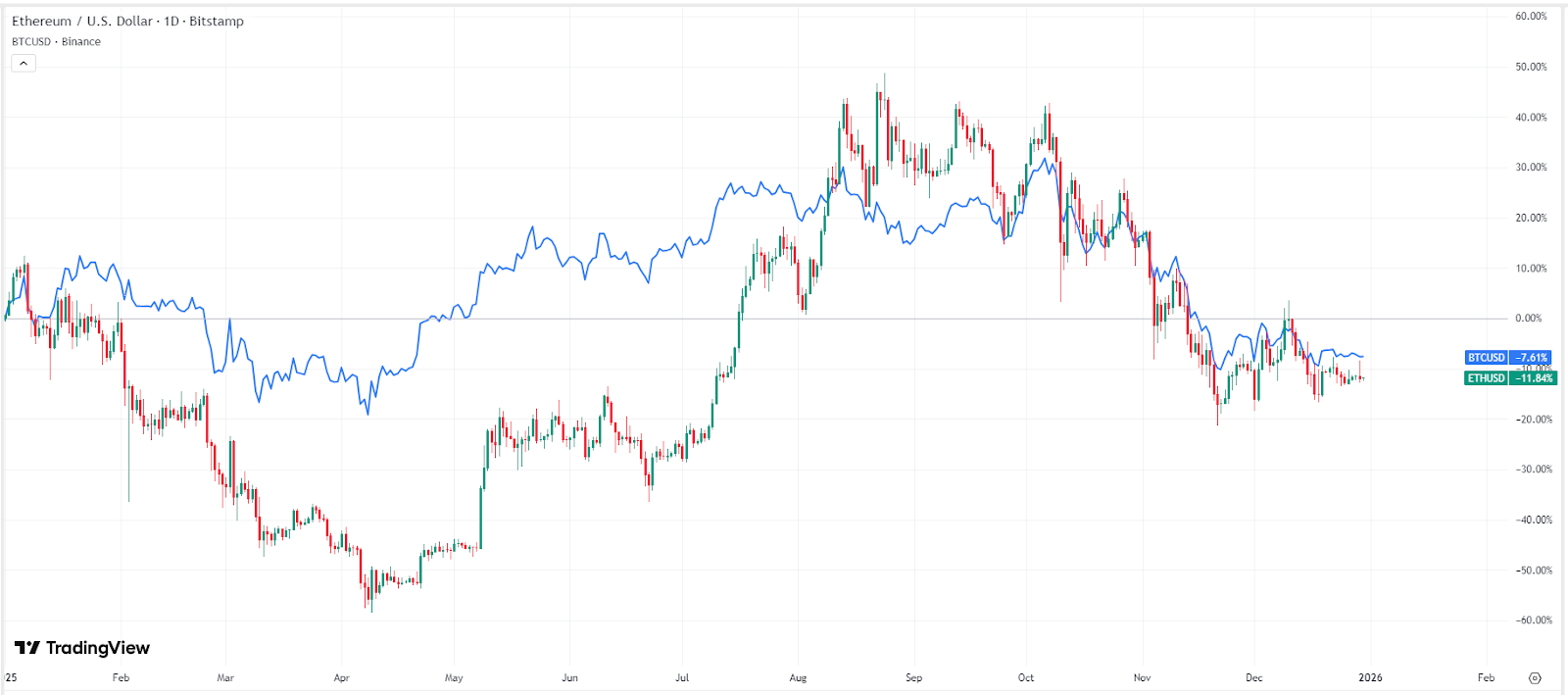Click the Ethereum / U.S. Dollar symbol title
This screenshot has width=1568, height=695.
[78, 20]
